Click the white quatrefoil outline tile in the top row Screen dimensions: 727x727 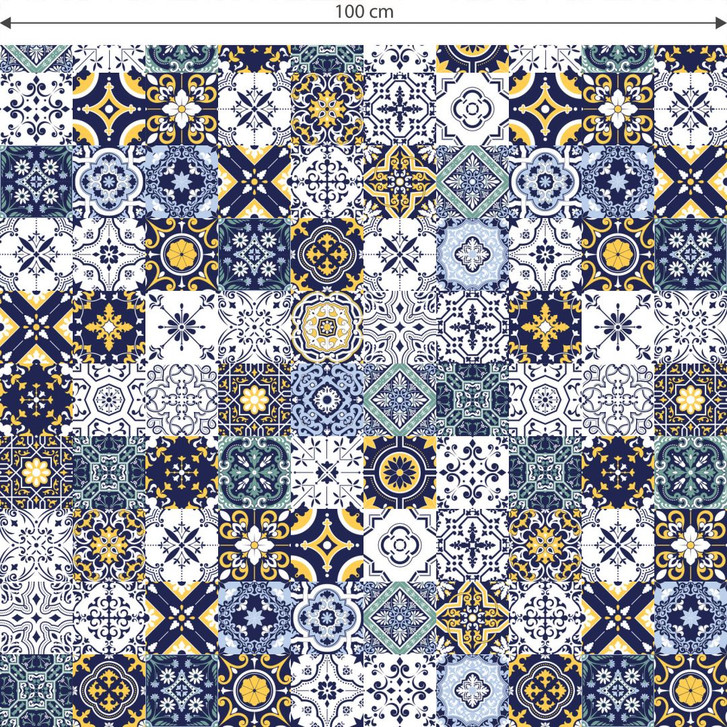(472, 107)
